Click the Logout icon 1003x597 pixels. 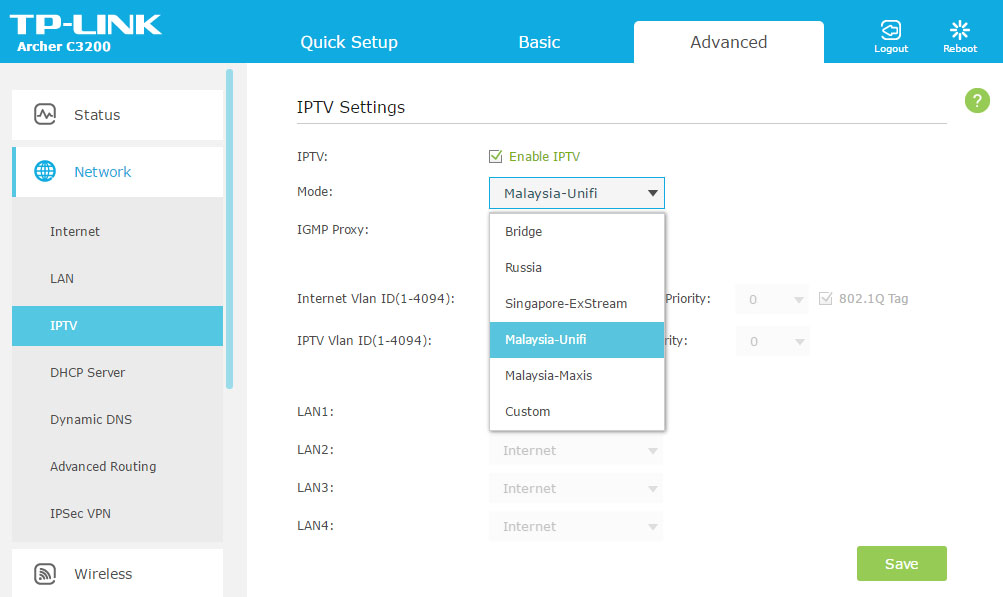(x=890, y=30)
